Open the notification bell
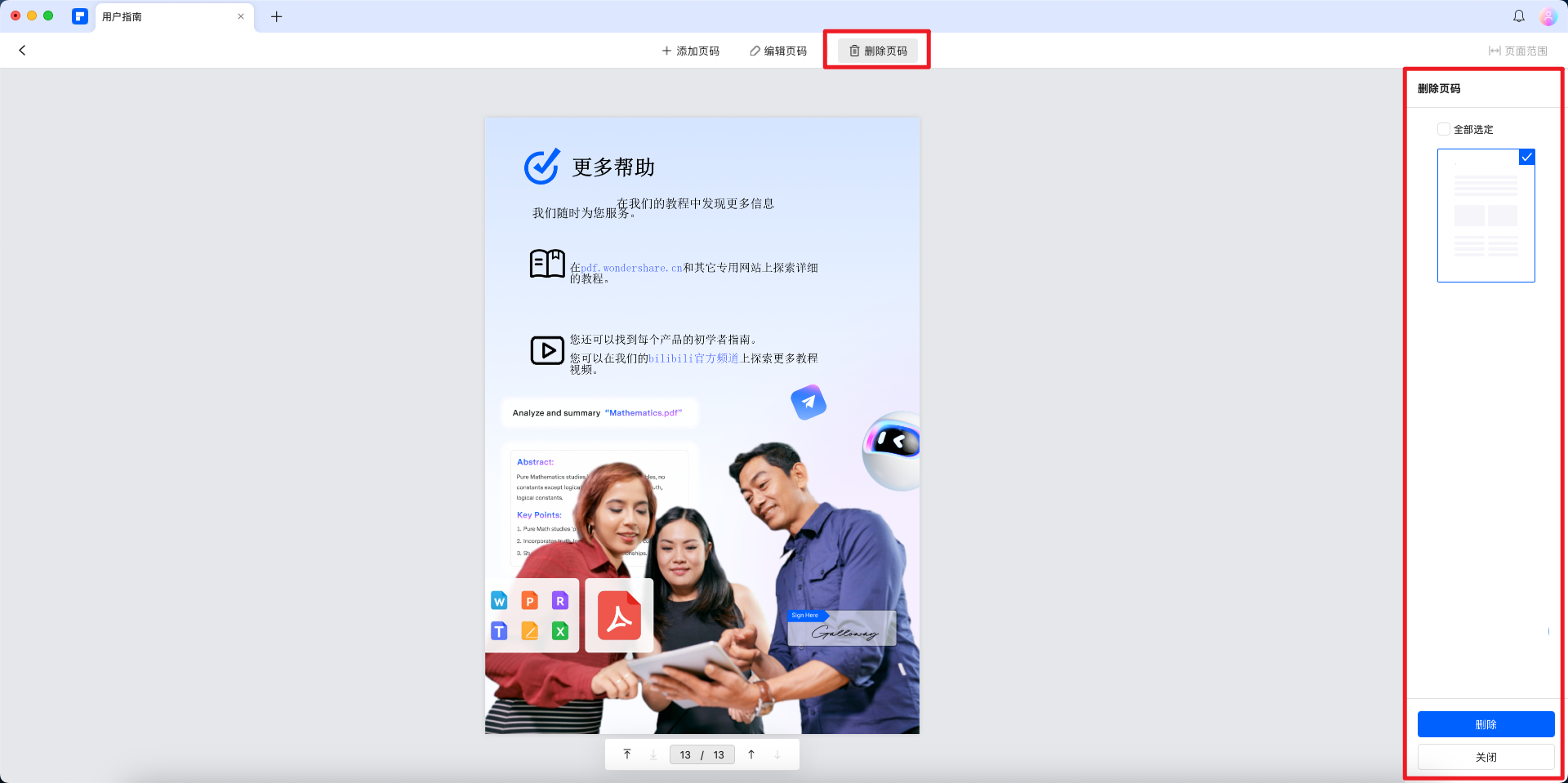This screenshot has width=1568, height=783. click(1518, 16)
